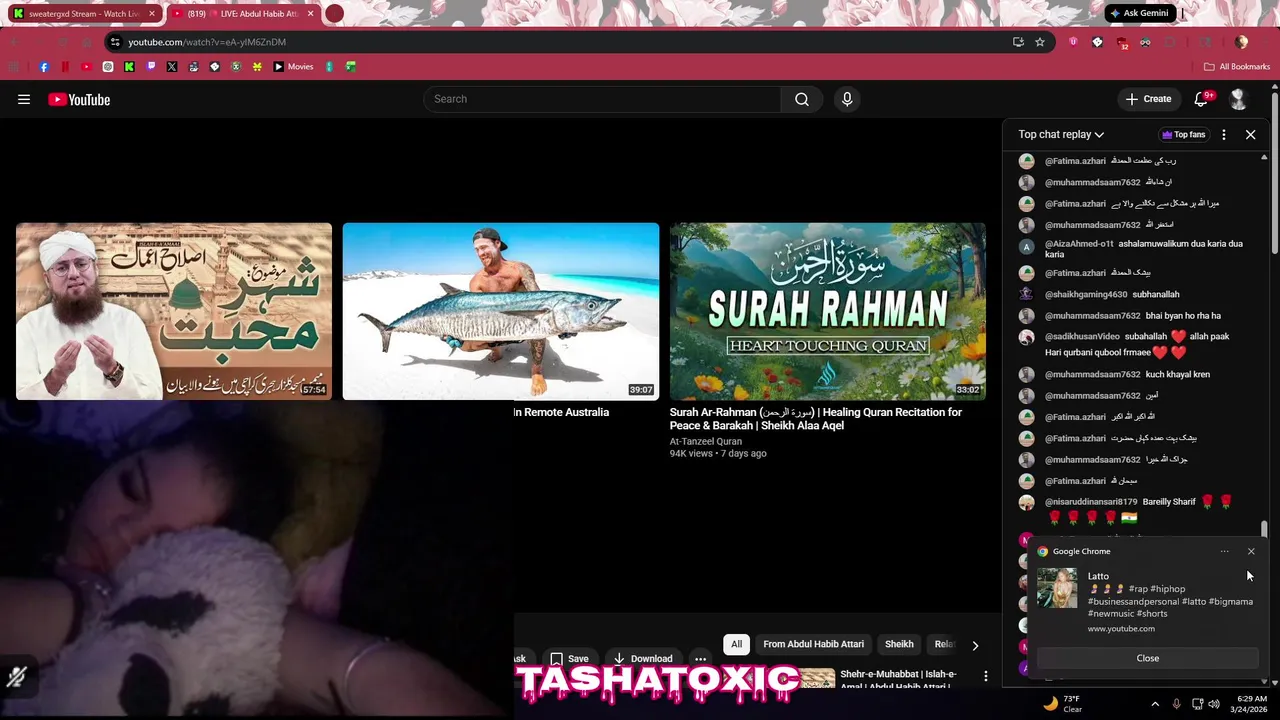Open the dice extension icon
This screenshot has height=720, width=1280.
tap(1097, 42)
